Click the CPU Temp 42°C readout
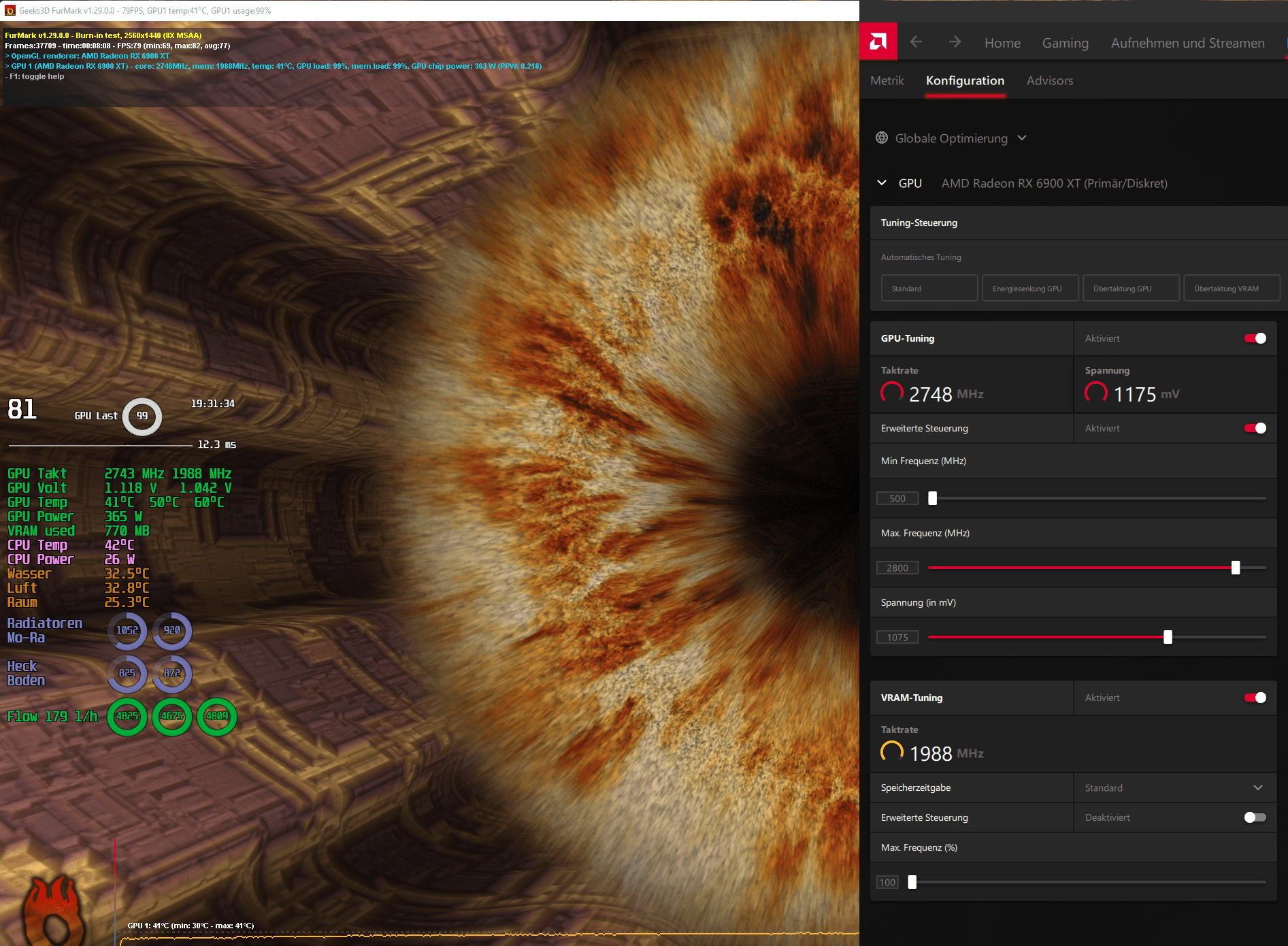 click(71, 545)
